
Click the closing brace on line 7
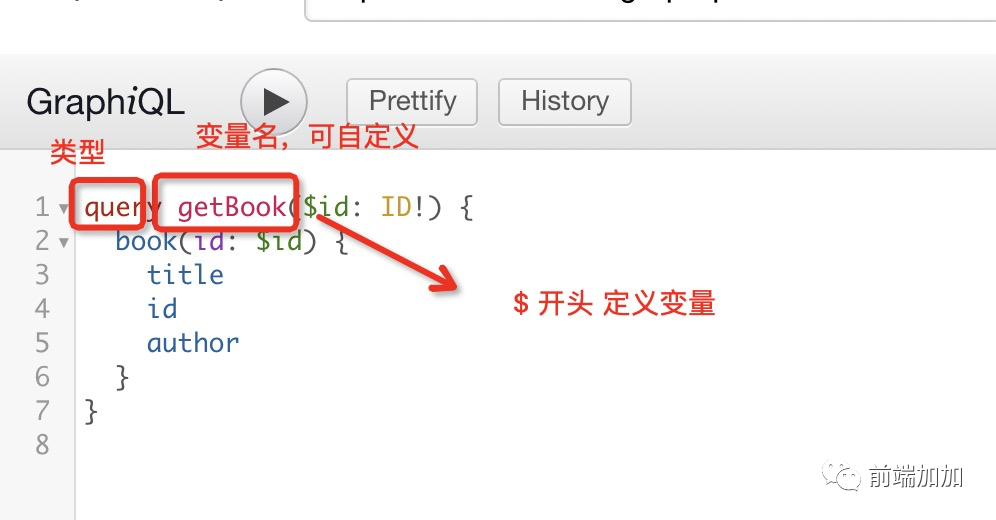coord(91,412)
